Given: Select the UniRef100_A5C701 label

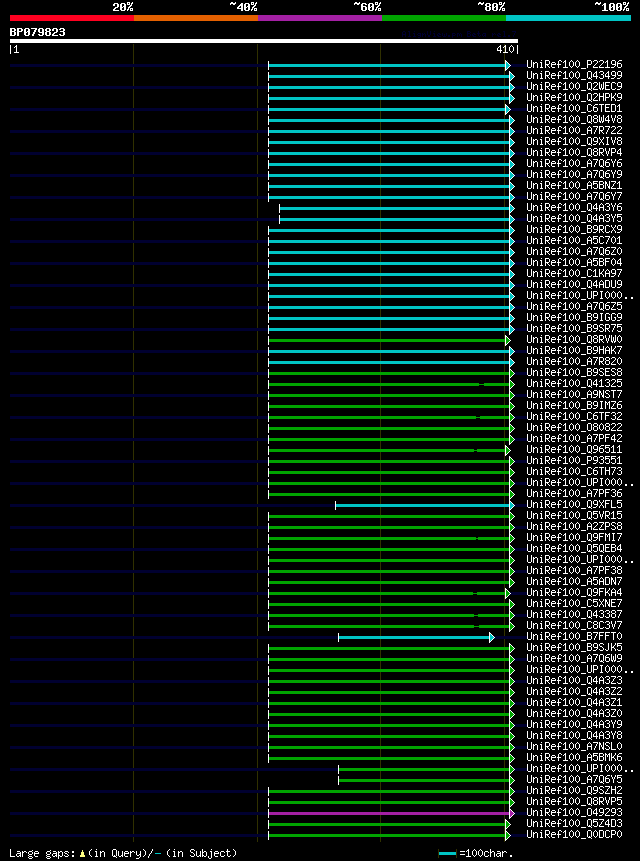Looking at the screenshot, I should 574,241.
